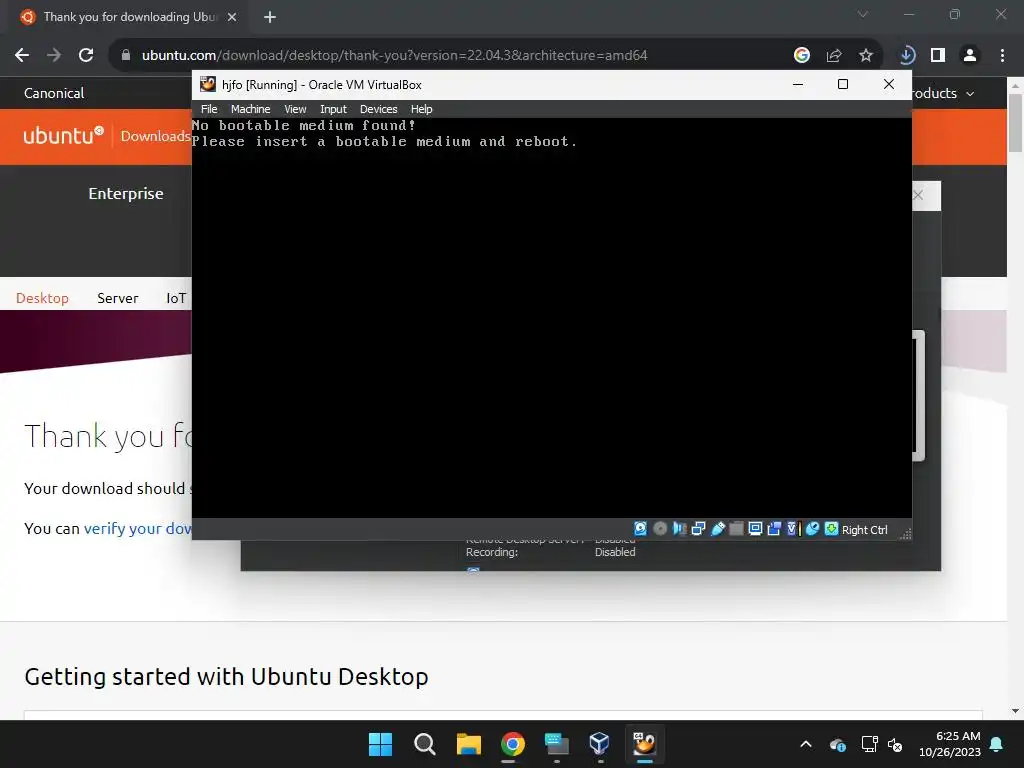Click the Chrome forward navigation arrow
Viewport: 1024px width, 768px height.
click(54, 56)
